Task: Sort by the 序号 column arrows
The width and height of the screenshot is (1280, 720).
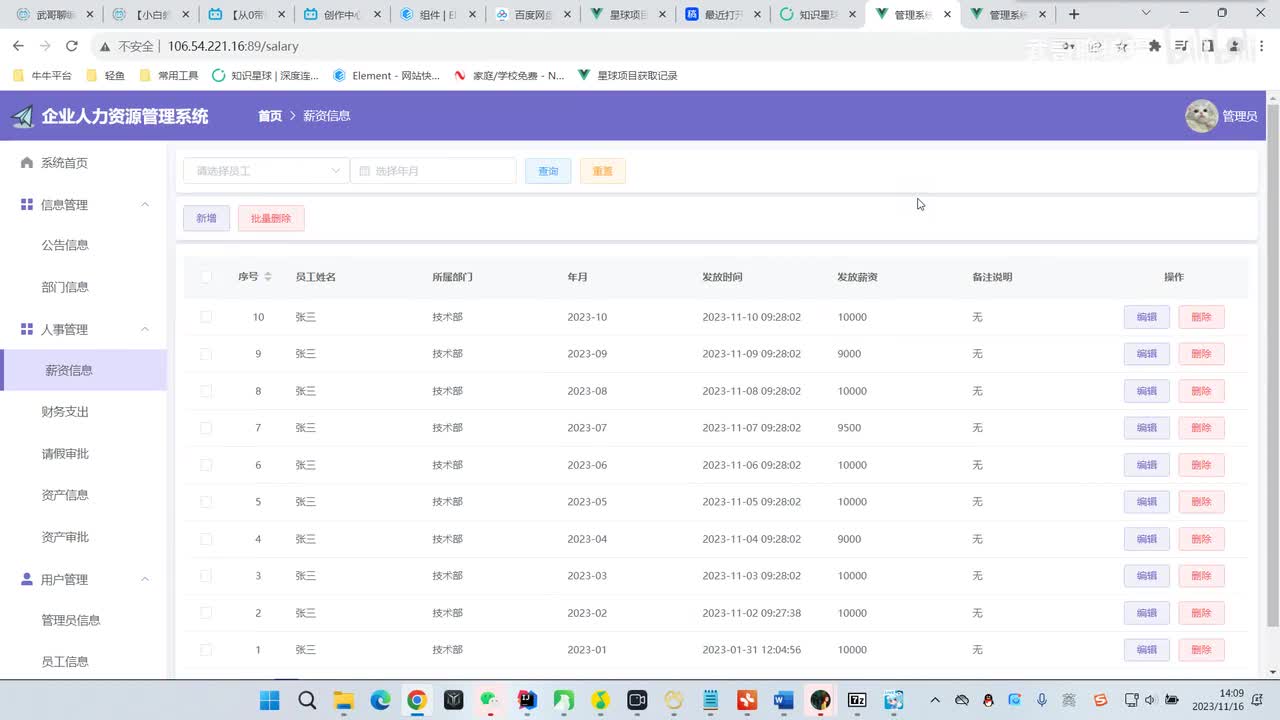Action: 268,276
